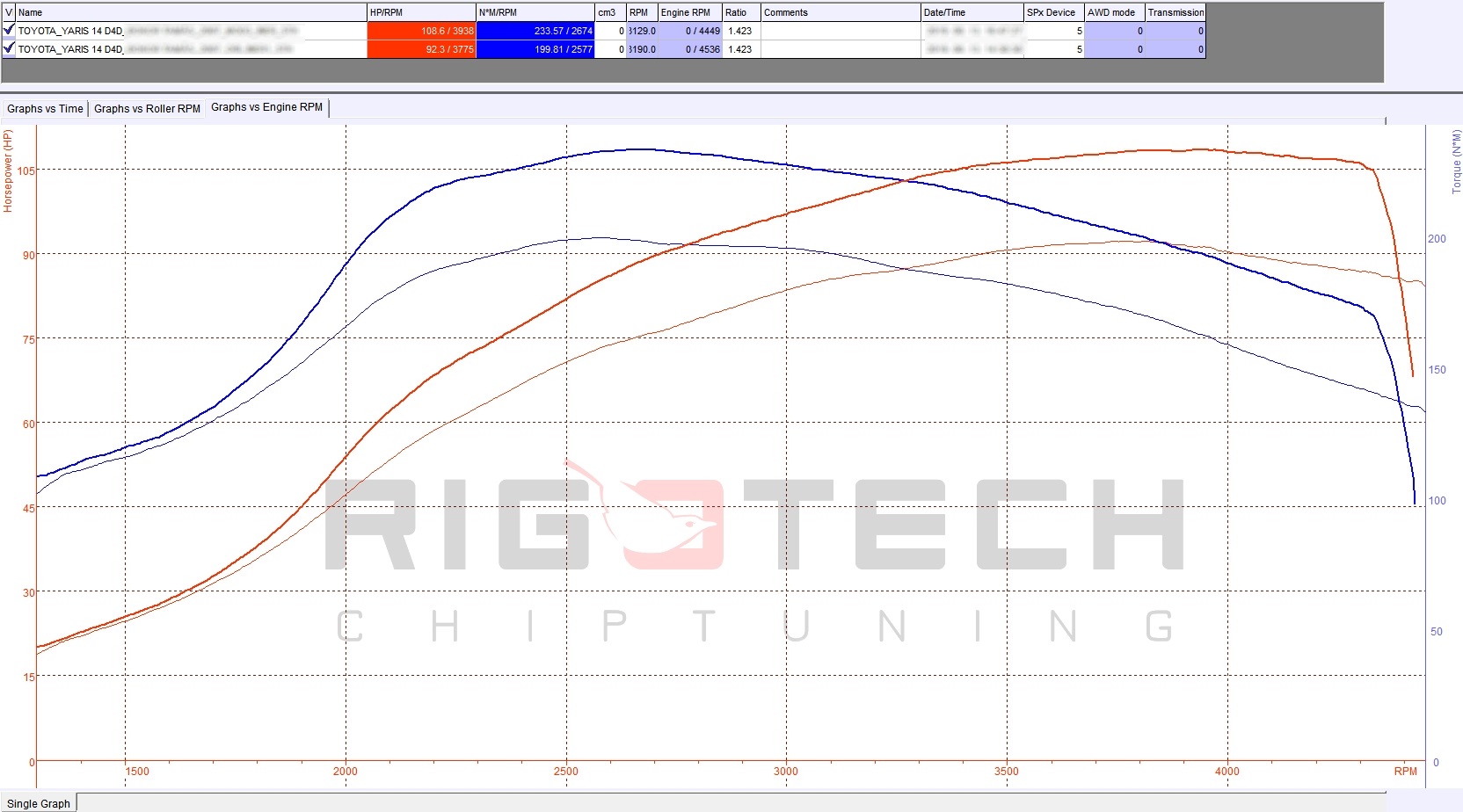Click the cm3 column header
Screen dimensions: 1463x812
point(611,12)
